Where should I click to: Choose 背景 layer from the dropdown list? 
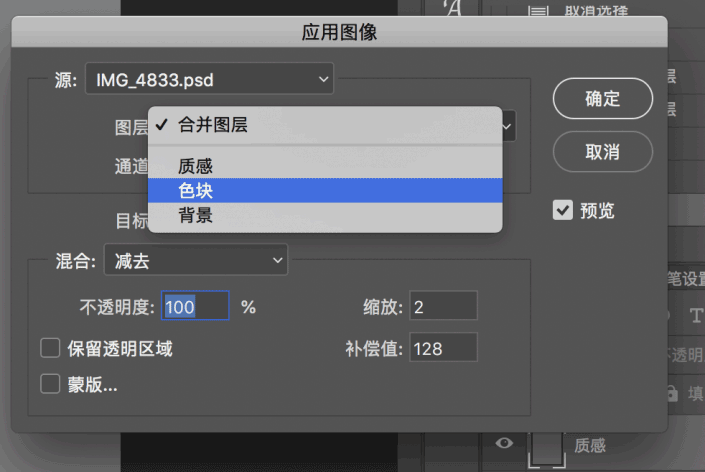pyautogui.click(x=325, y=215)
